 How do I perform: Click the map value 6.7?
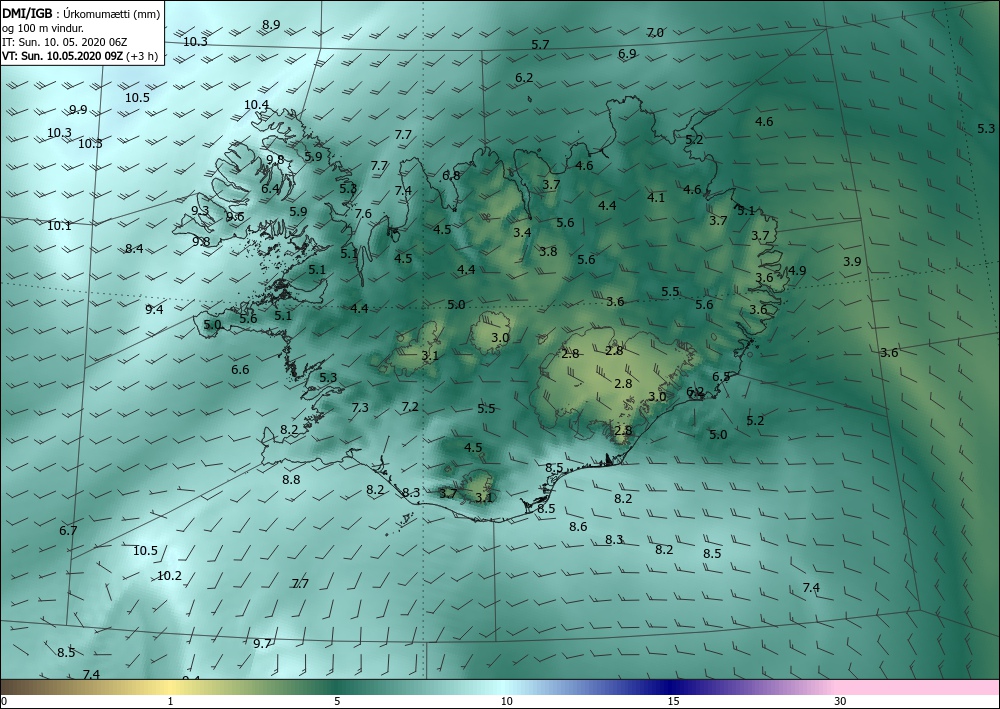pos(68,530)
